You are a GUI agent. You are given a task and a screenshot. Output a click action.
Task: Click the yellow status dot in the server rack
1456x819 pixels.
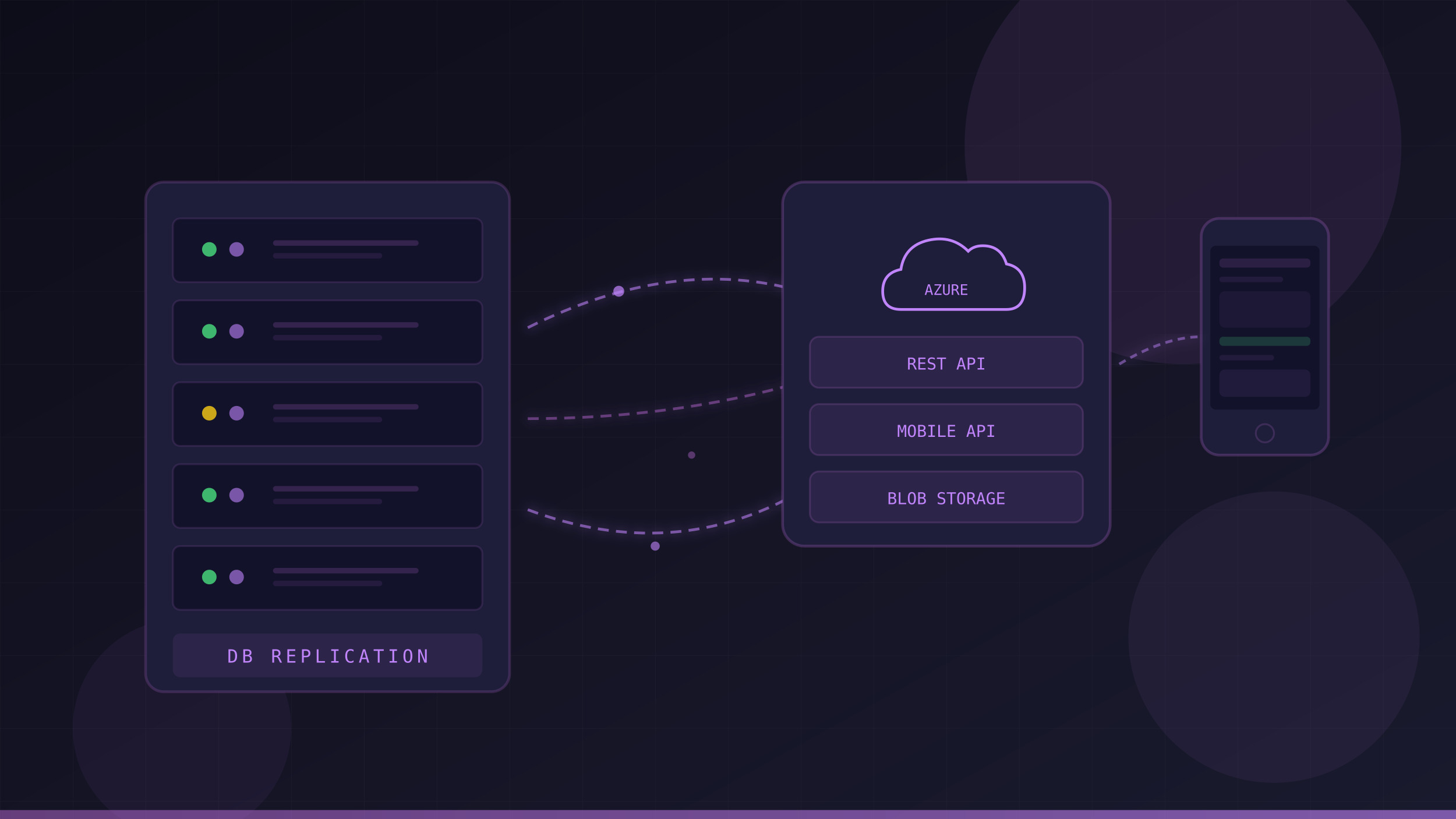tap(209, 413)
